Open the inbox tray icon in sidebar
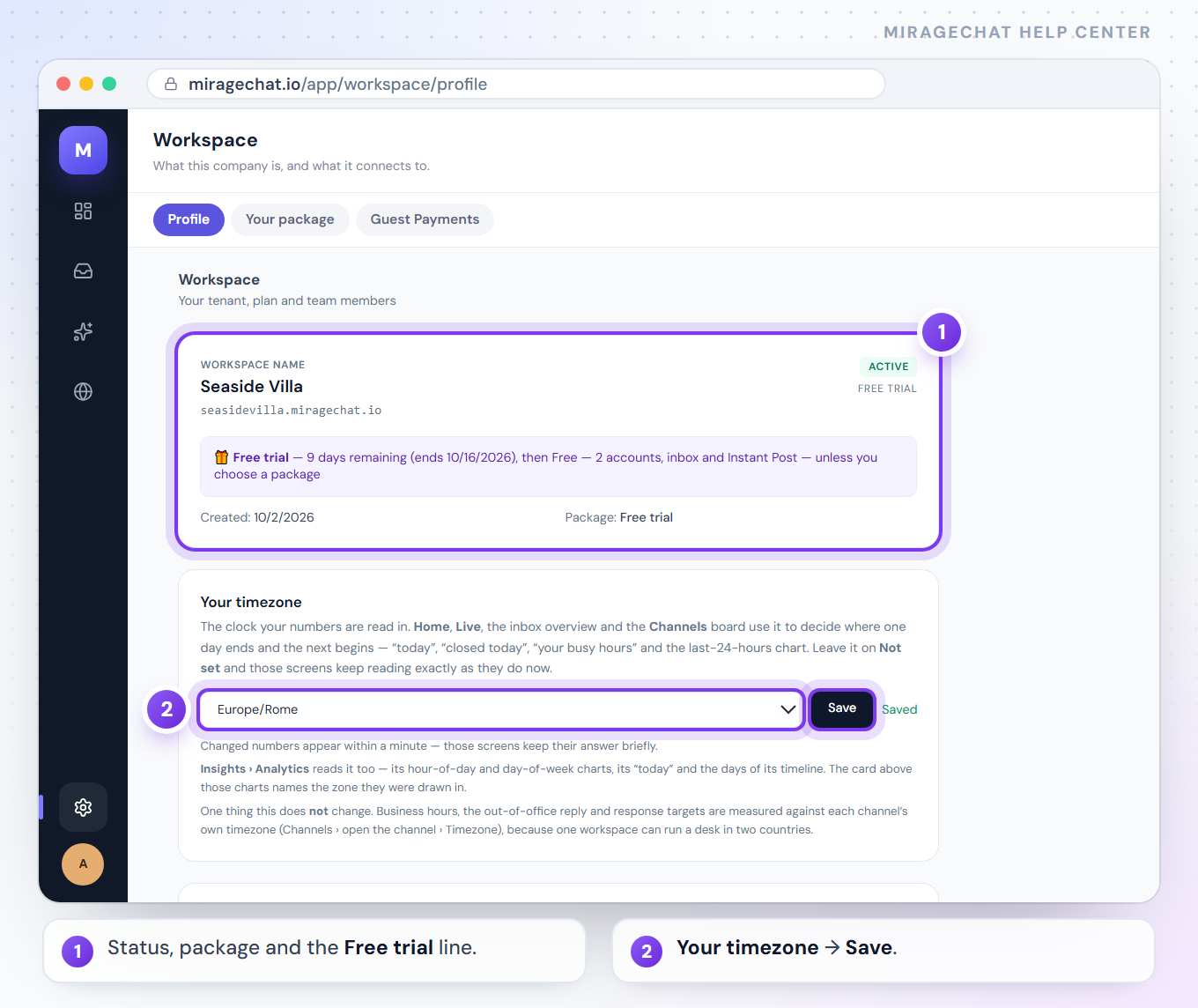Viewport: 1198px width, 1008px height. [x=83, y=271]
